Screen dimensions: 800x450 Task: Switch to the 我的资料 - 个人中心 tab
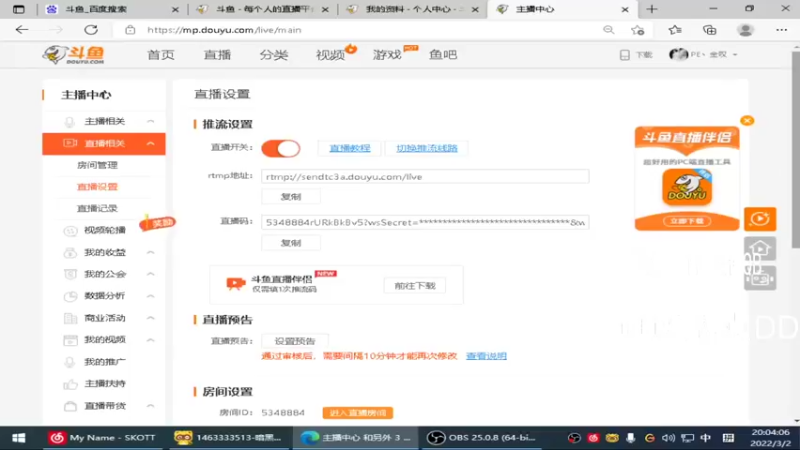click(x=411, y=9)
